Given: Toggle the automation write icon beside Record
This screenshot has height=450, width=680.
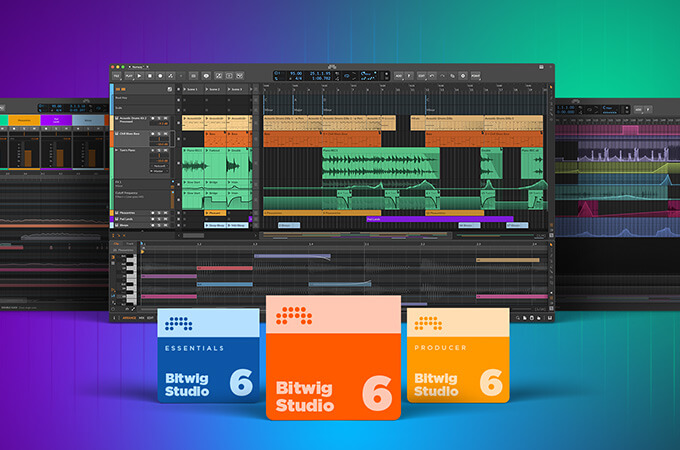Looking at the screenshot, I should (x=171, y=76).
